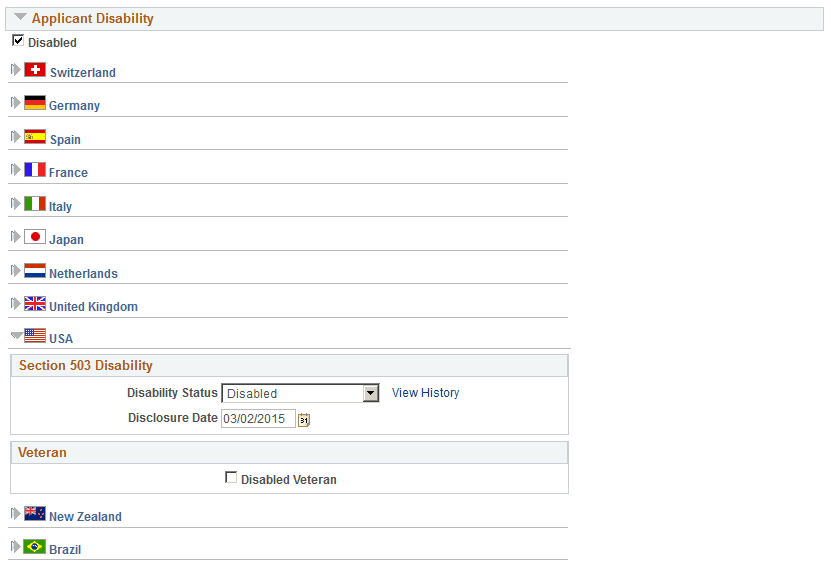The width and height of the screenshot is (831, 566).
Task: Click the USA flag icon
Action: 35,335
